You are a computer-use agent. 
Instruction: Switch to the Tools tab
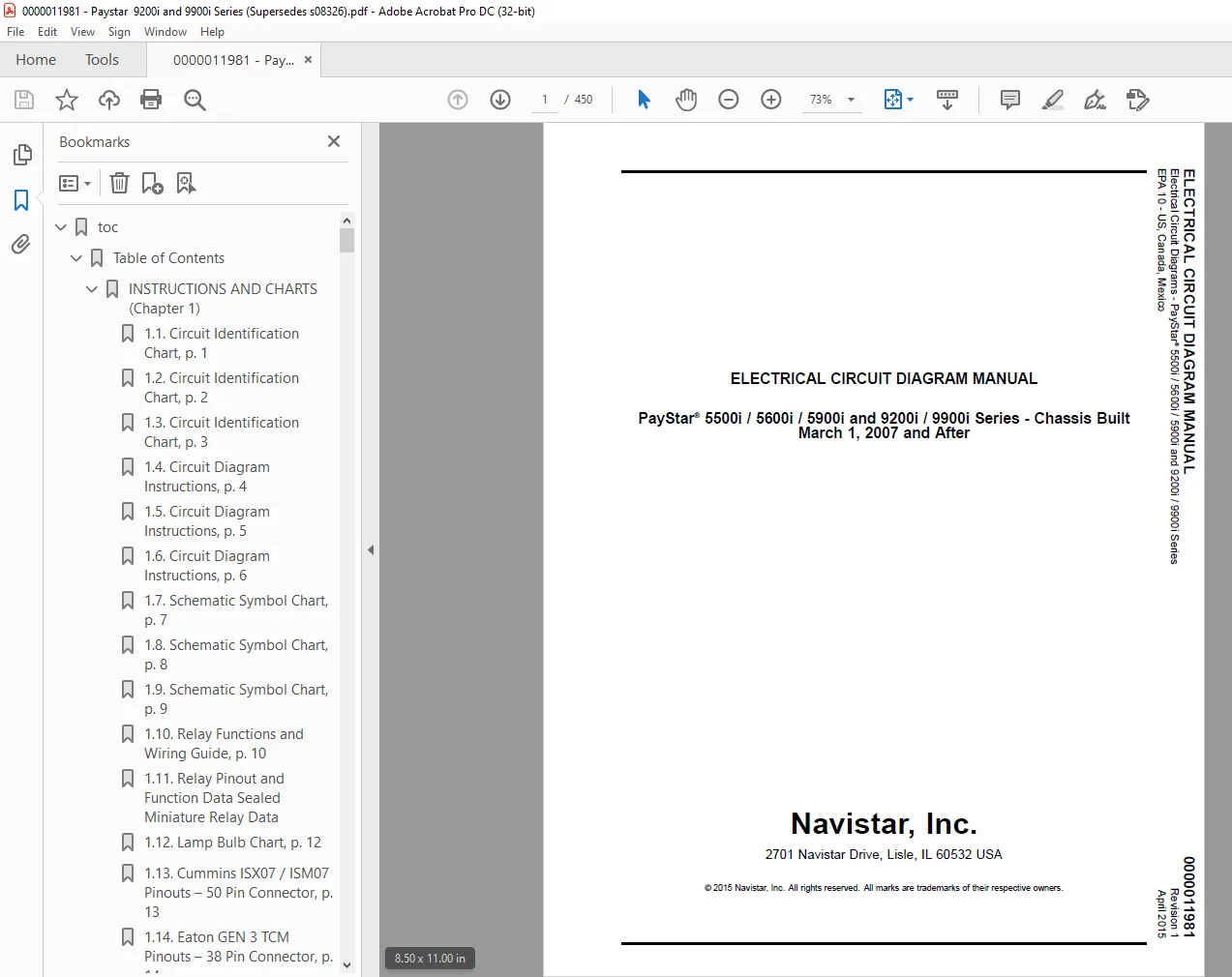pos(102,60)
